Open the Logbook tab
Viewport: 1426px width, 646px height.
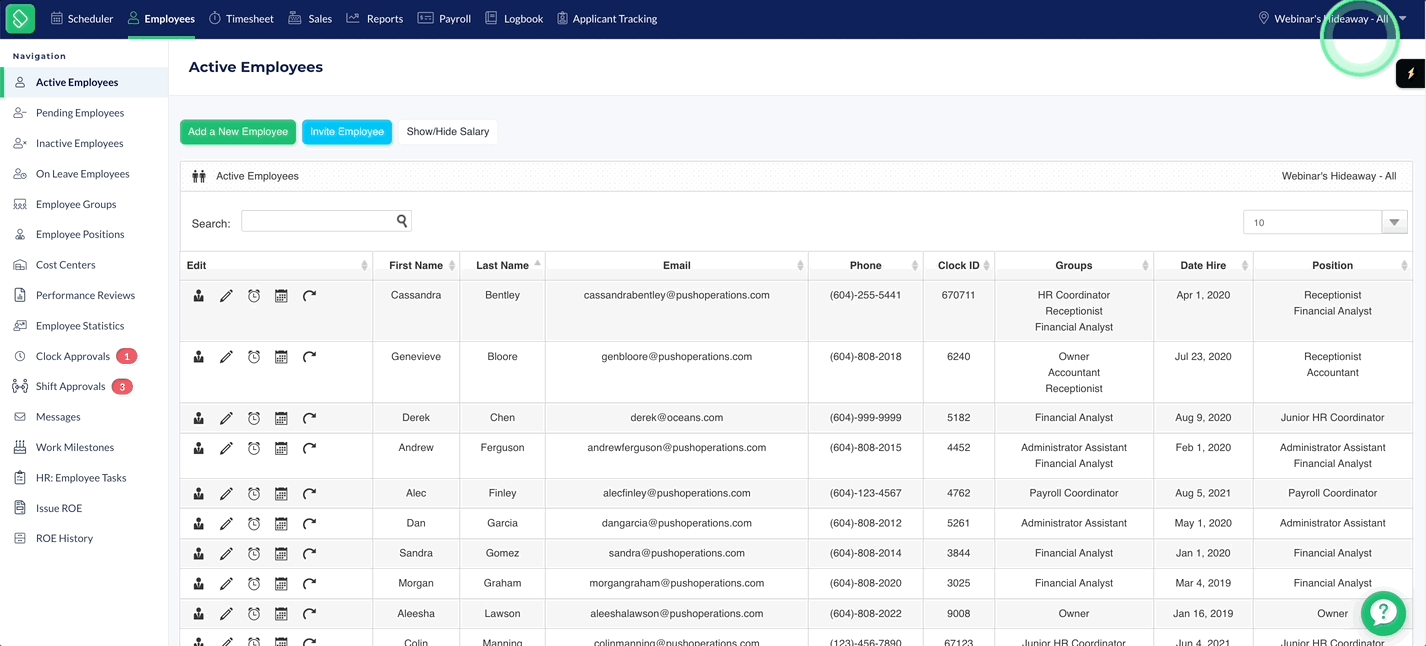[514, 19]
